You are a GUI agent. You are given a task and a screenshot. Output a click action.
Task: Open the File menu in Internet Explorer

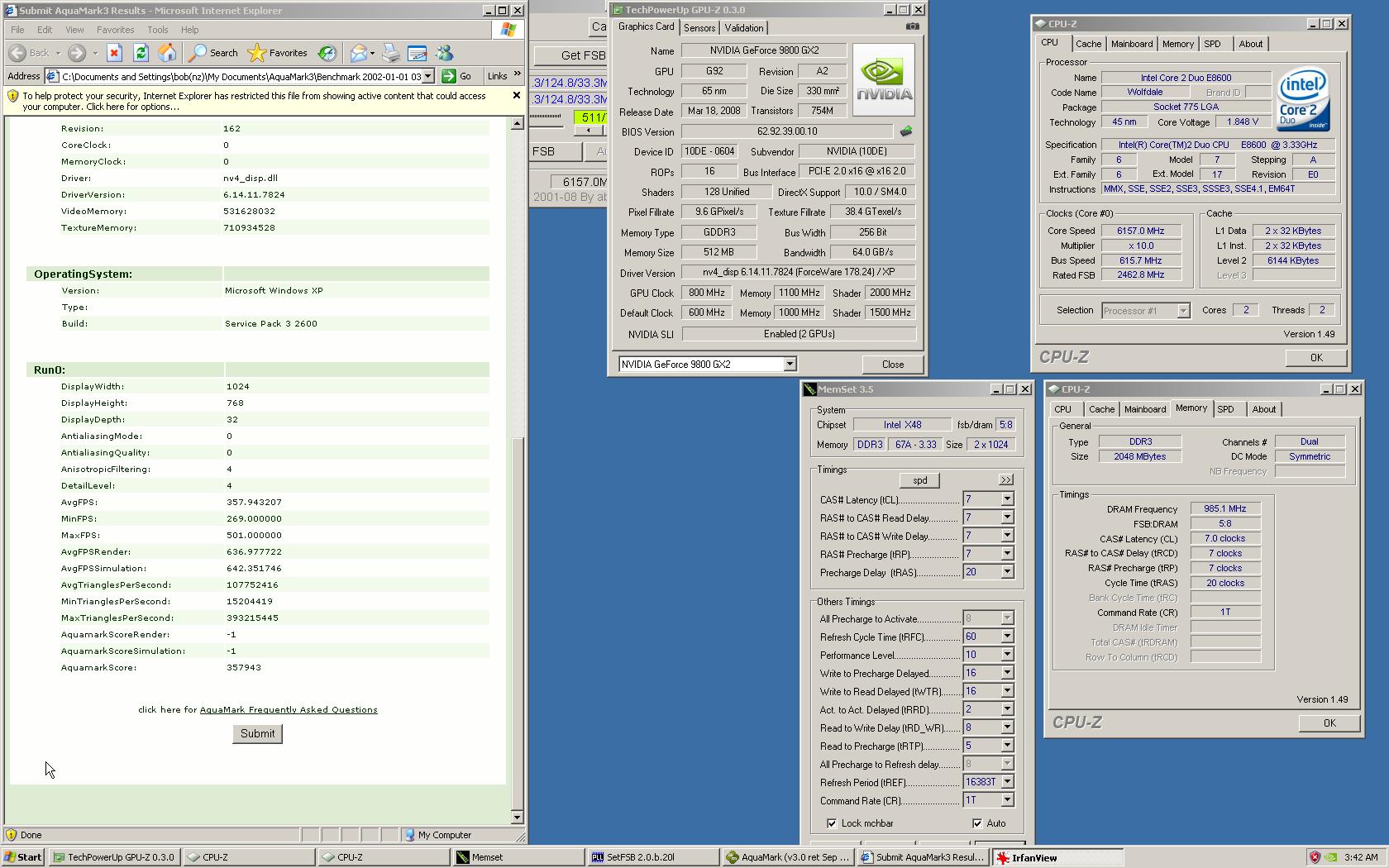(17, 30)
